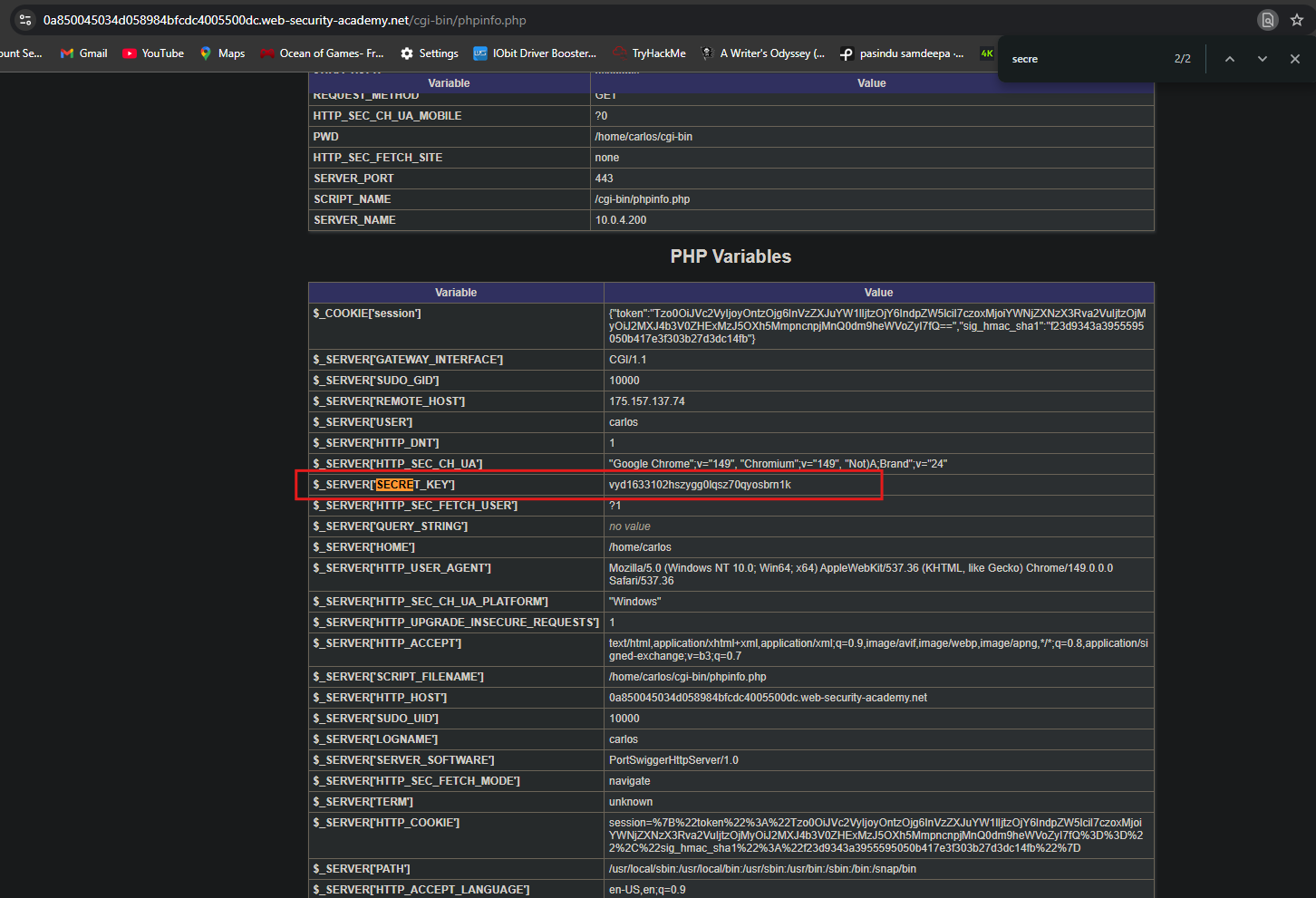Click the $_SERVER['PATH'] cell
Image resolution: width=1316 pixels, height=898 pixels.
pos(456,869)
